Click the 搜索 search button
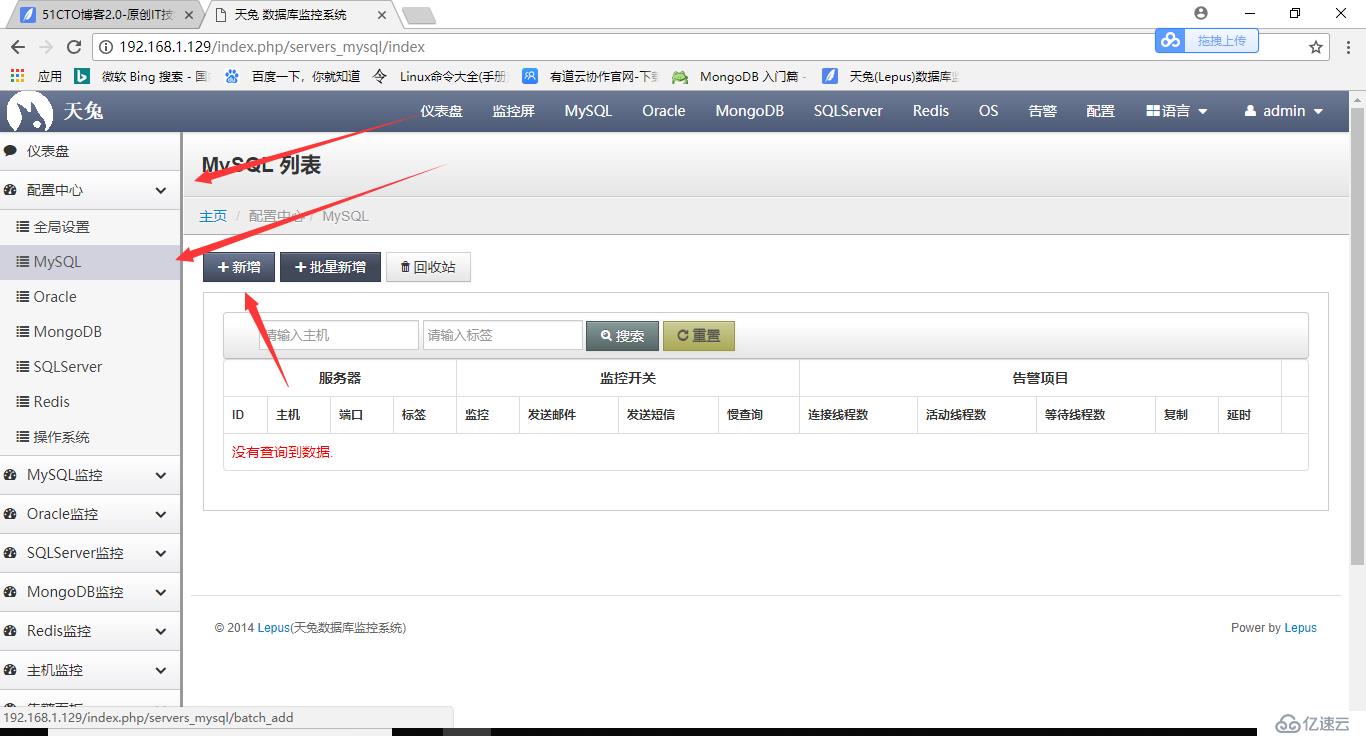Viewport: 1366px width, 736px height. [622, 336]
